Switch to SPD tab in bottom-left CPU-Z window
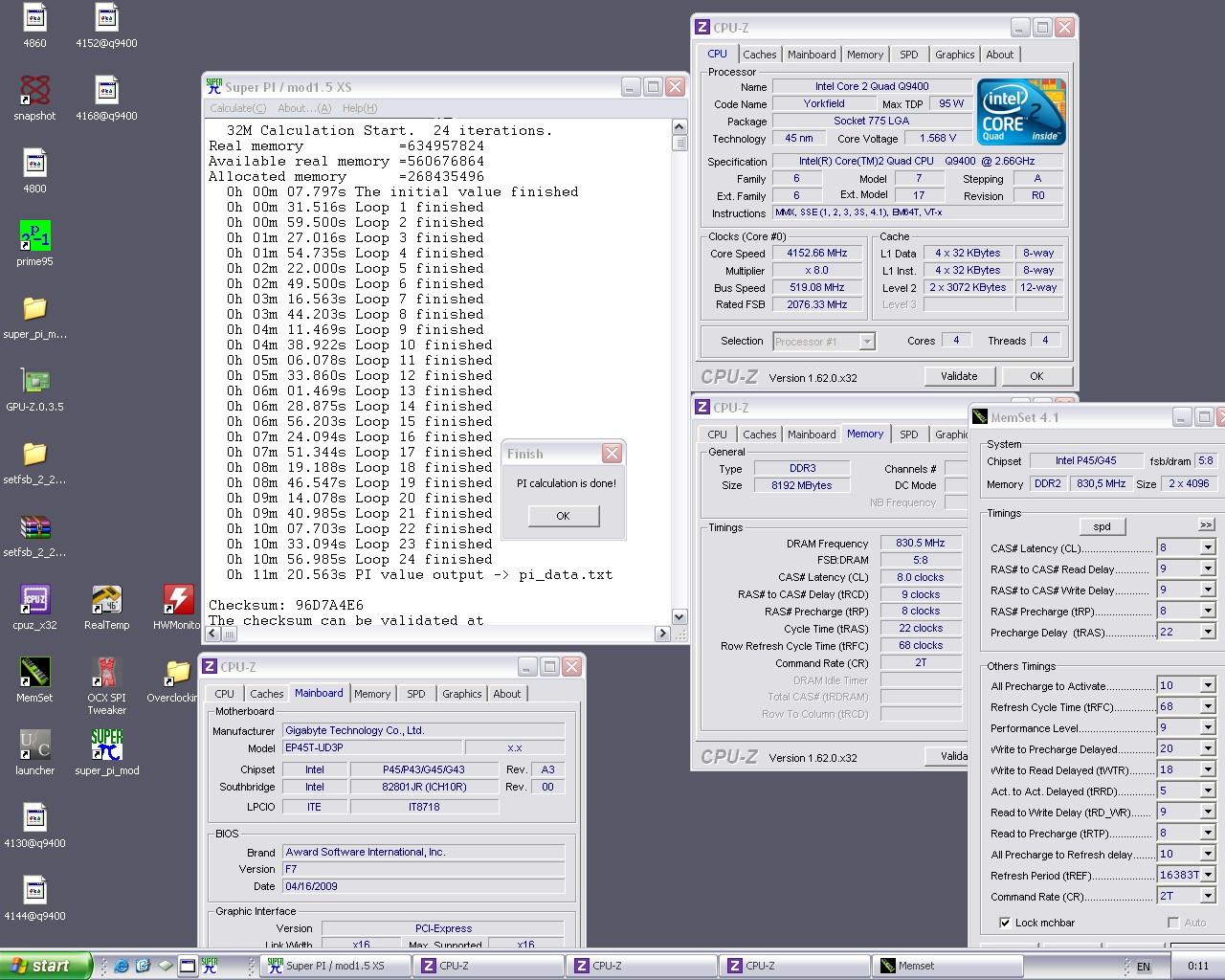Viewport: 1225px width, 980px height. (416, 694)
